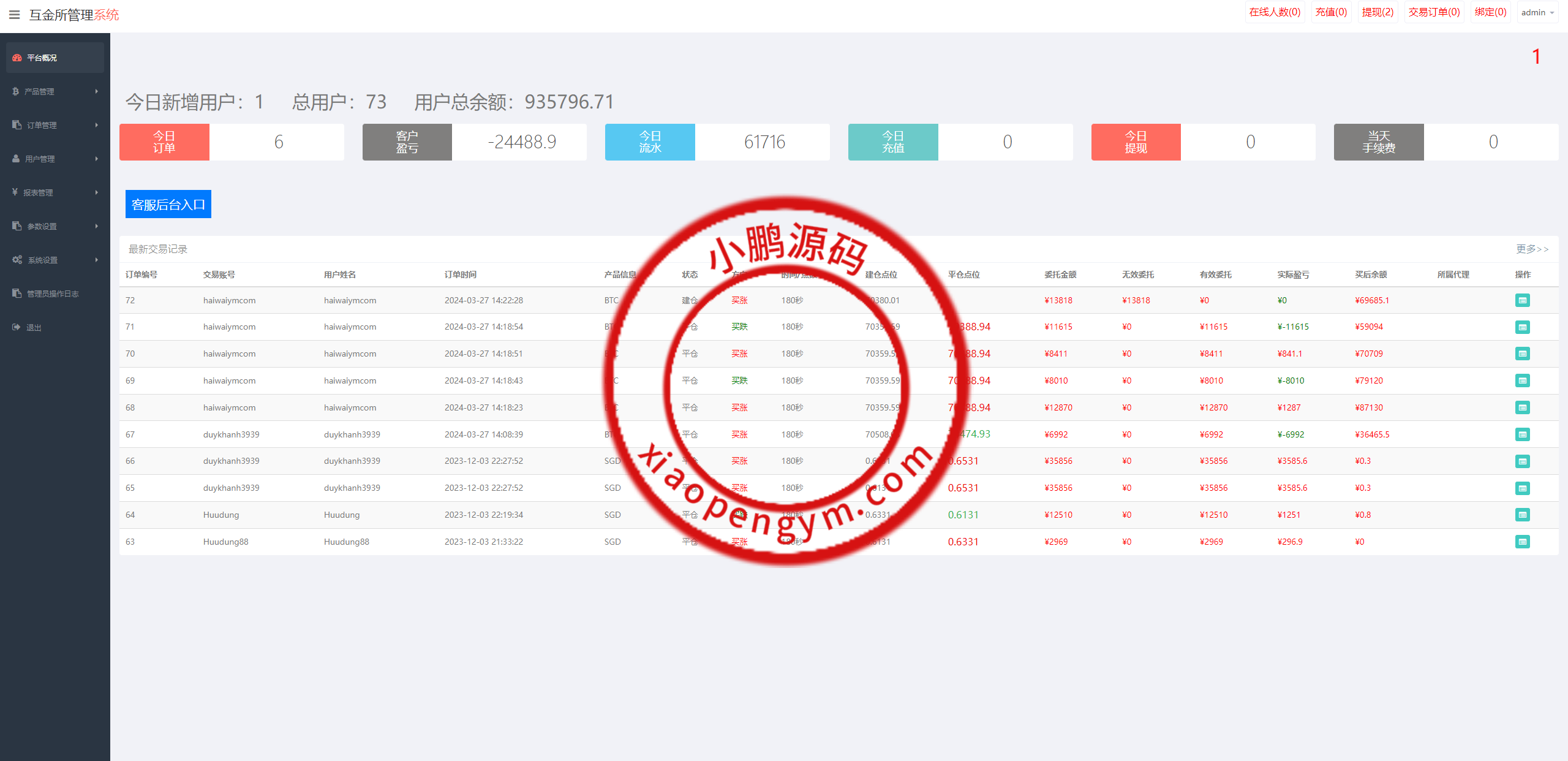This screenshot has width=1568, height=761.
Task: Click the system settings gears icon
Action: tap(17, 260)
